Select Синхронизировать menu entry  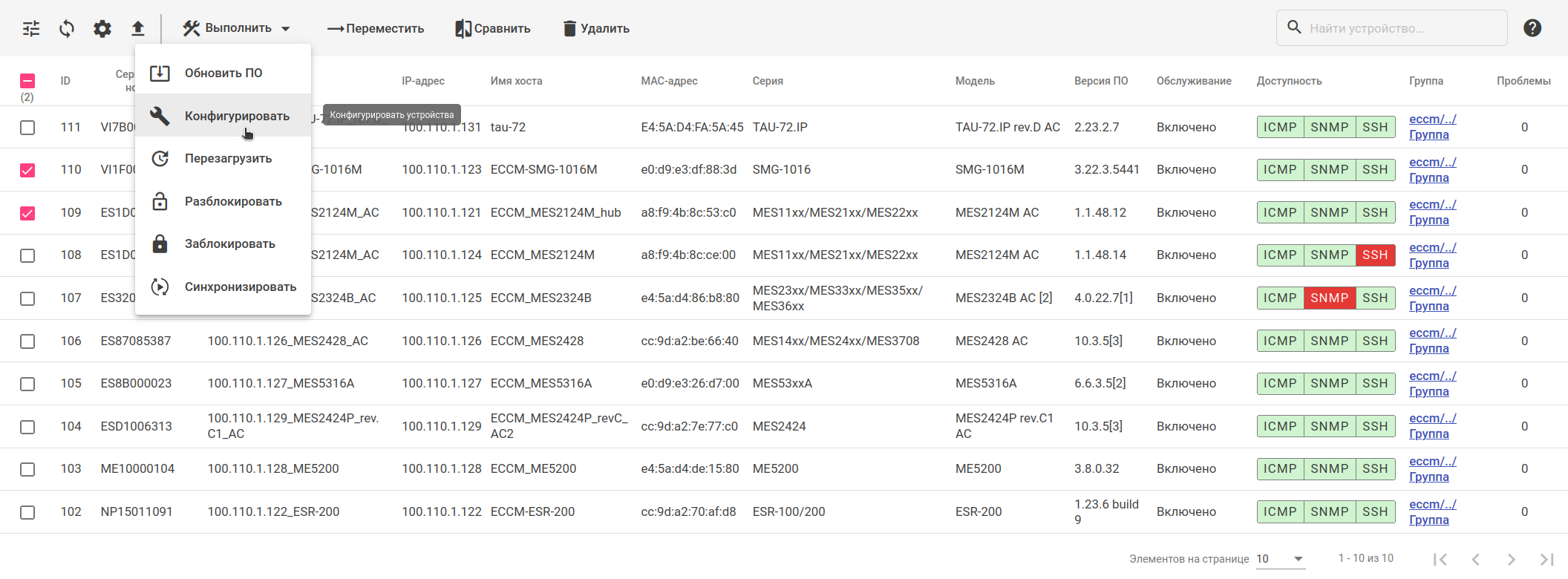[x=240, y=287]
